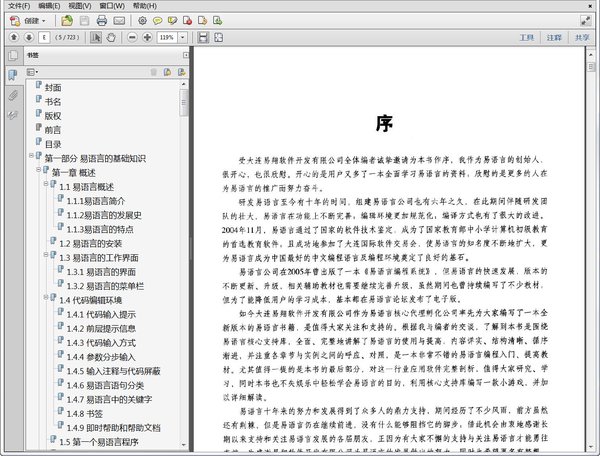
Task: Click the Save floppy disk icon
Action: coord(84,21)
